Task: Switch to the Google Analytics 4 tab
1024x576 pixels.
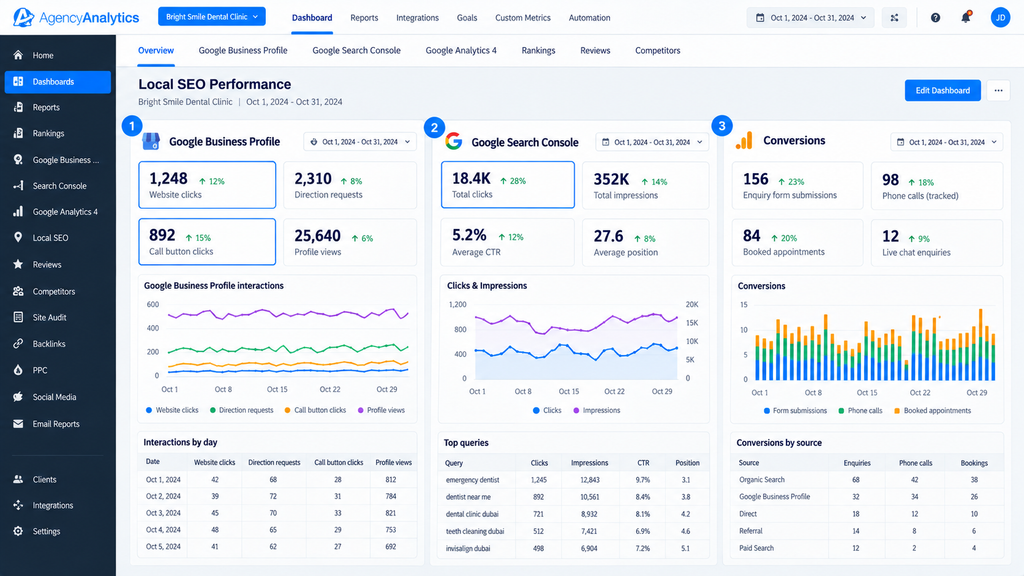Action: (x=461, y=50)
